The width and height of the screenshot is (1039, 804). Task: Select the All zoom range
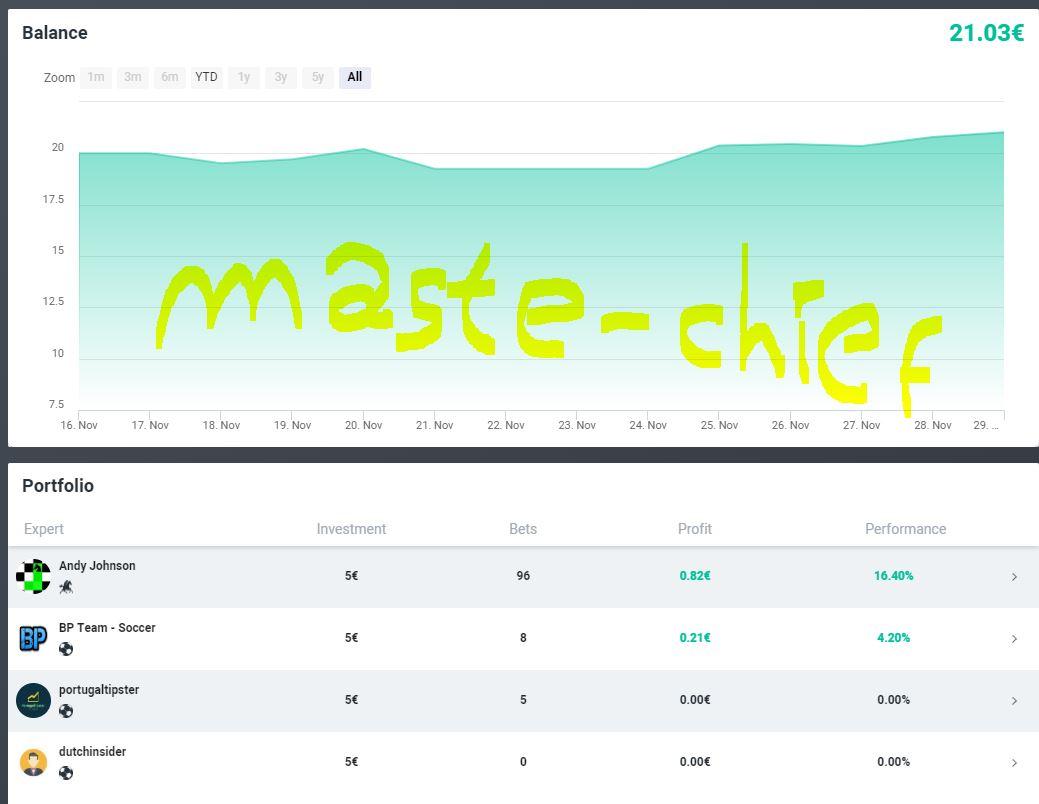355,77
